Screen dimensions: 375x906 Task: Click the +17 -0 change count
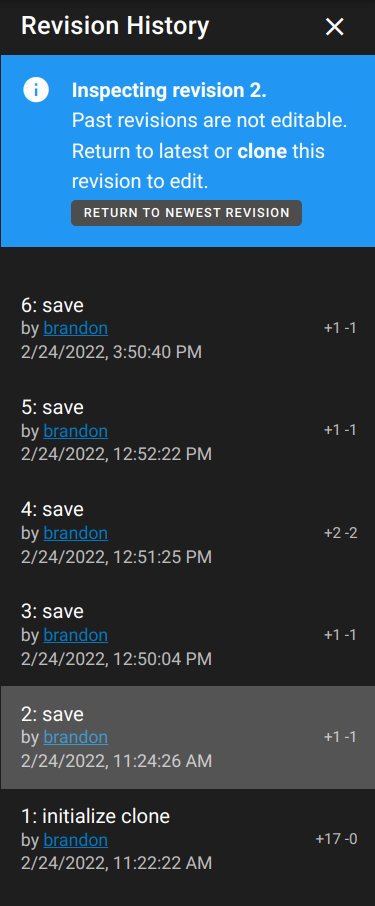(336, 839)
